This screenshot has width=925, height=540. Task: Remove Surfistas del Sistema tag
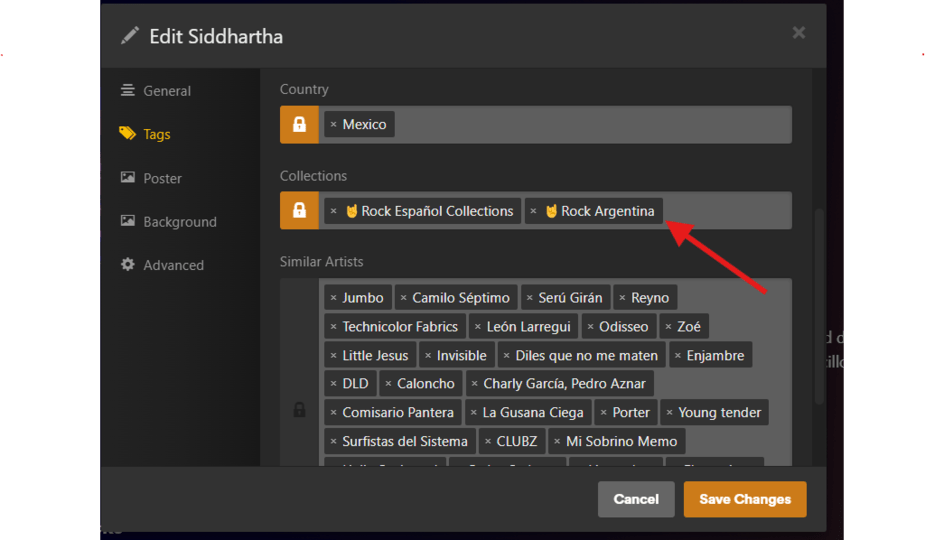[x=333, y=441]
